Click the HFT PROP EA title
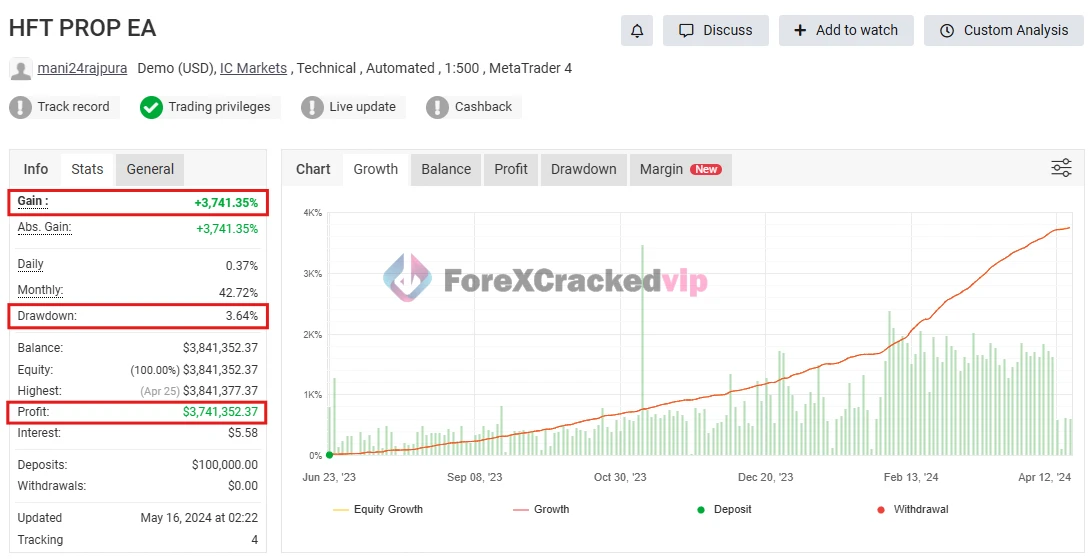 [82, 28]
